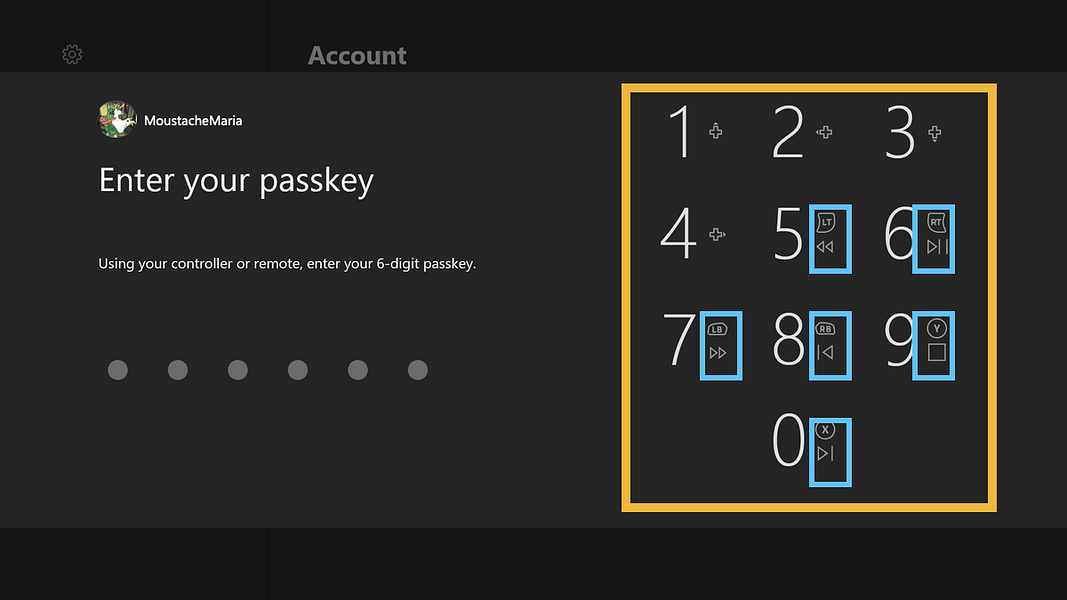The width and height of the screenshot is (1067, 600).
Task: Click the play/pause icon next to 6
Action: pyautogui.click(x=937, y=247)
